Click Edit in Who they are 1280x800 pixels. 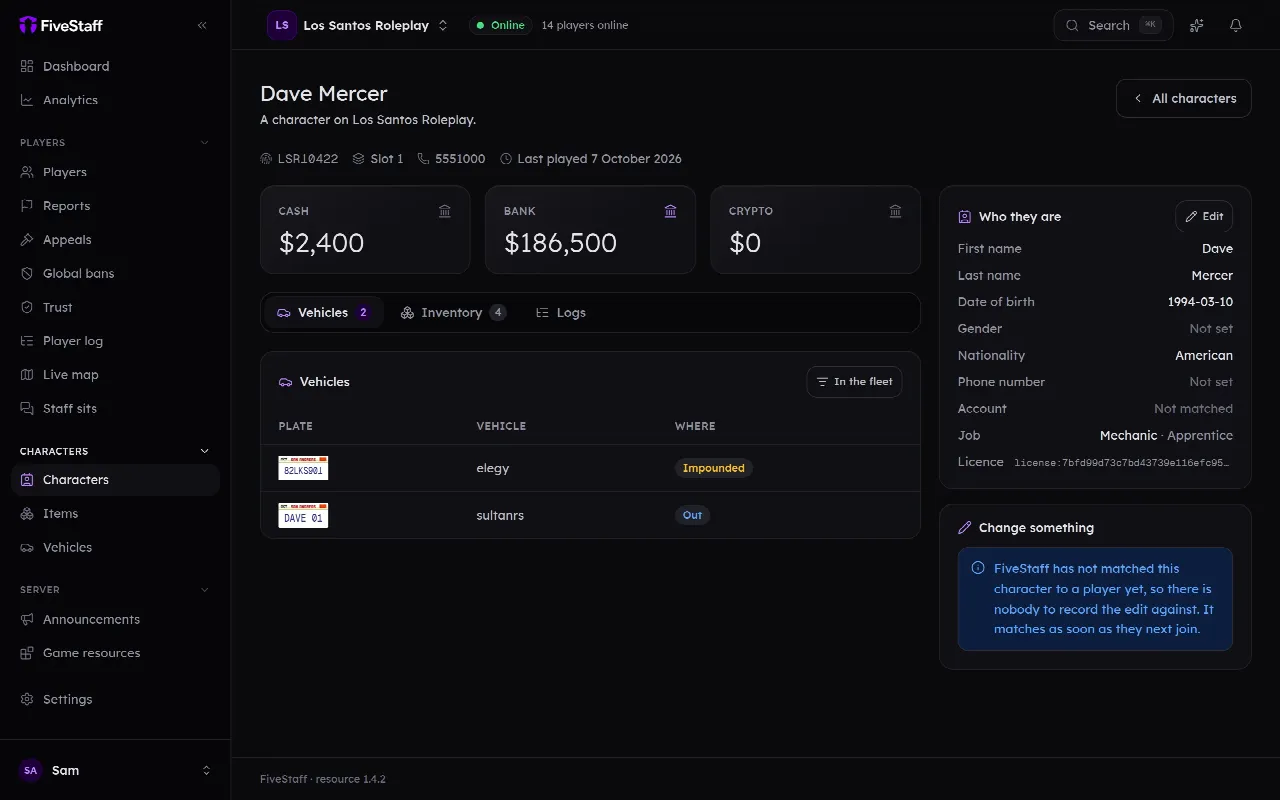click(x=1204, y=216)
